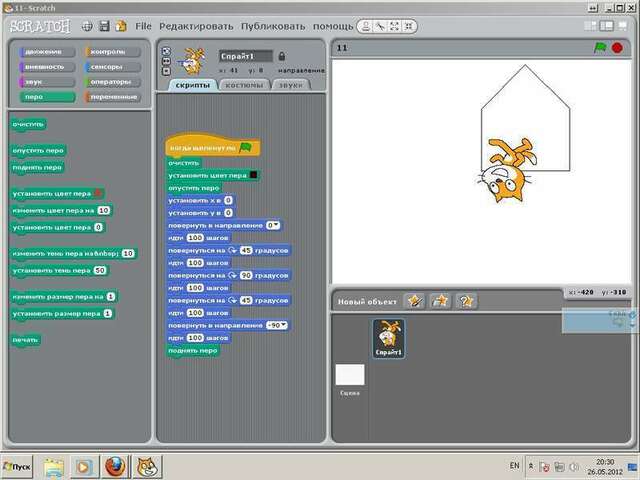Click установить y в value field

(228, 213)
